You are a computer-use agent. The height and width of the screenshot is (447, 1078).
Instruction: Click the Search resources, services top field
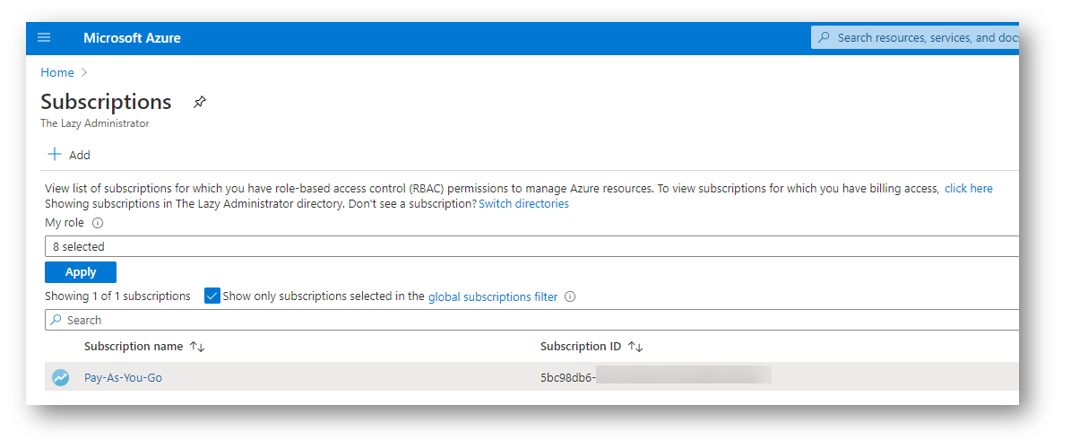(x=915, y=38)
